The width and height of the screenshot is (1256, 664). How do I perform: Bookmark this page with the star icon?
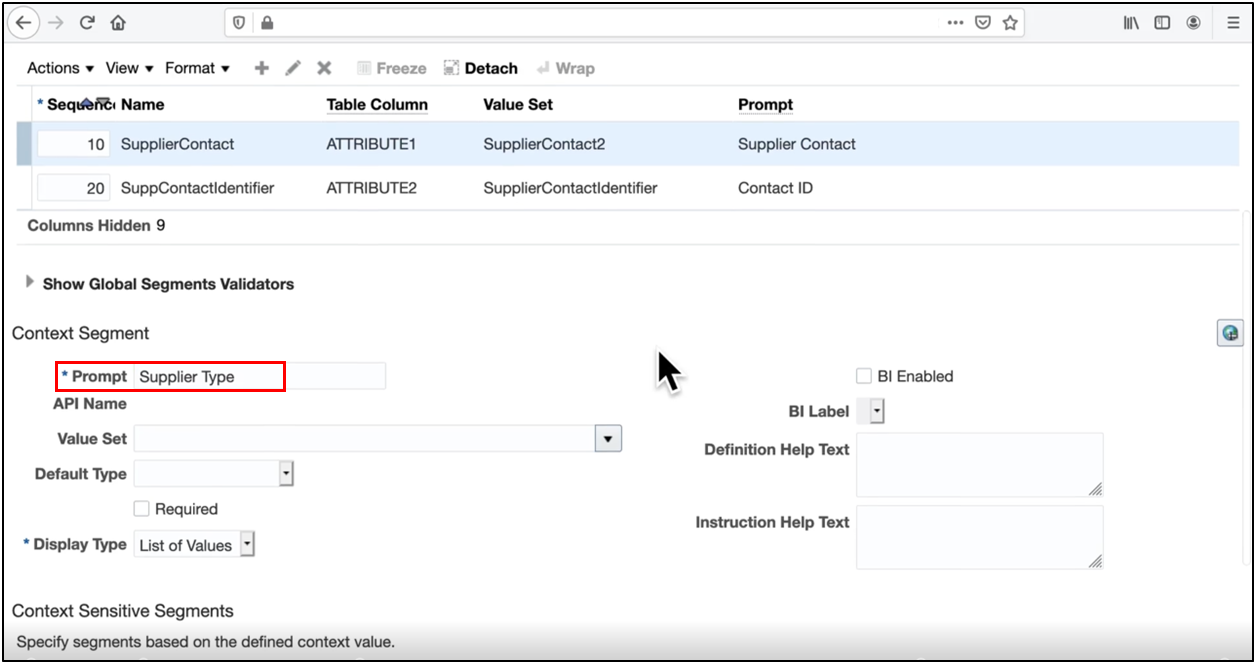[x=1010, y=22]
